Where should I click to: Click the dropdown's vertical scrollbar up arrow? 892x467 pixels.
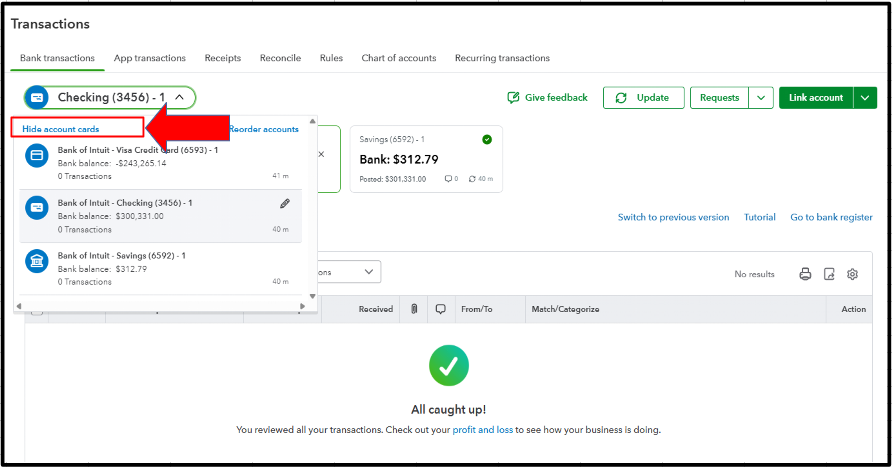coord(312,121)
